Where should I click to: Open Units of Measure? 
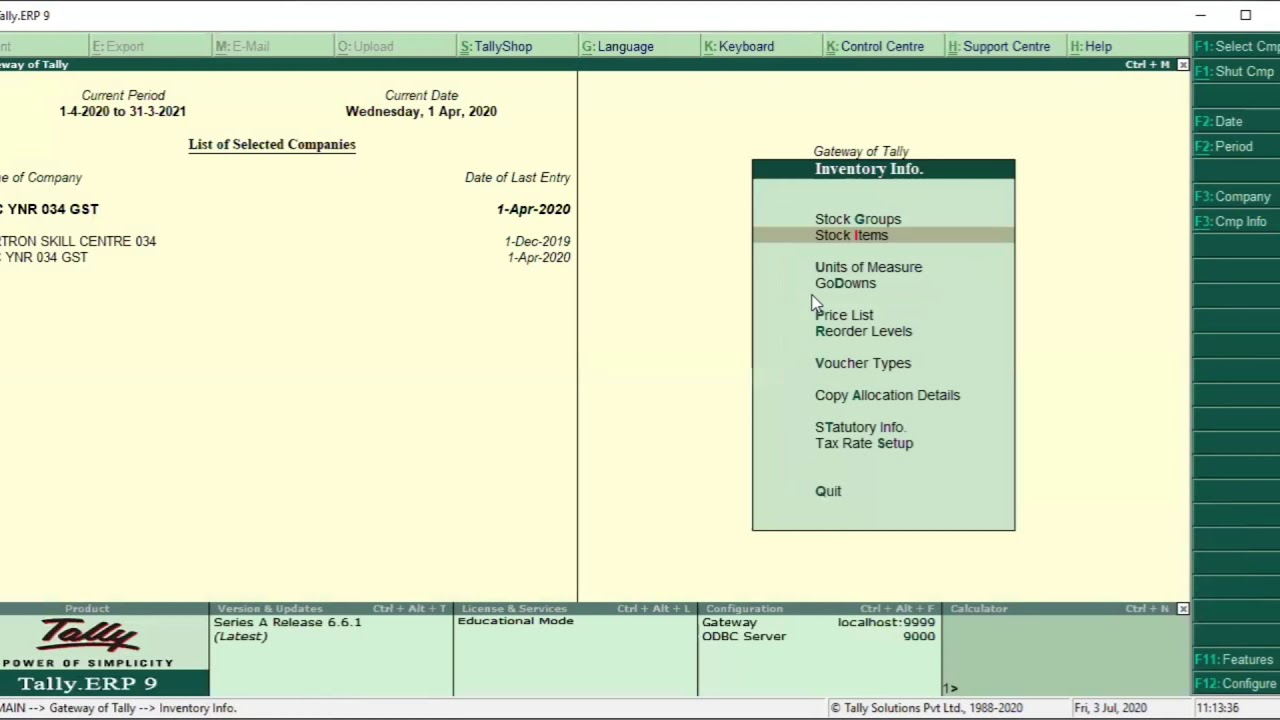tap(868, 267)
